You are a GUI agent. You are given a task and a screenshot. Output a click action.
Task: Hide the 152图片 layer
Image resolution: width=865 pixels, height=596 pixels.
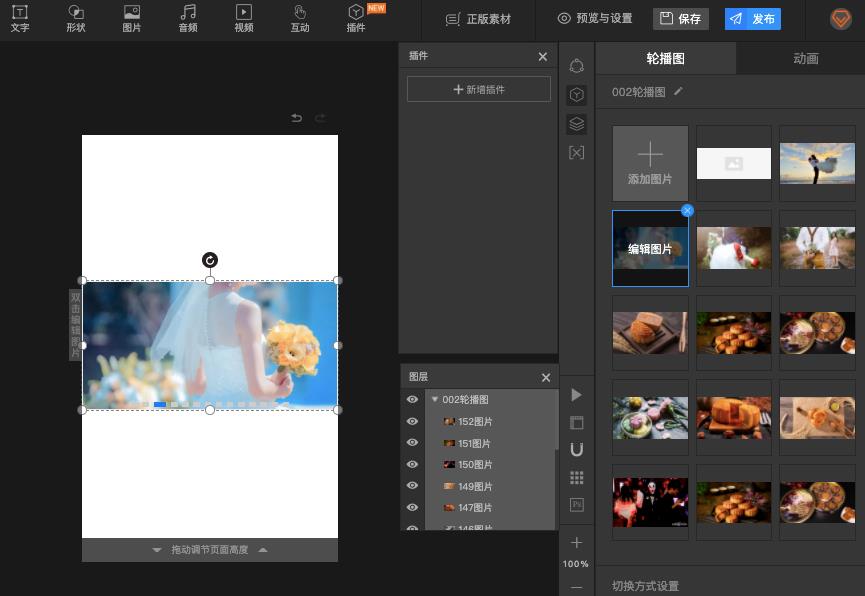pos(412,421)
